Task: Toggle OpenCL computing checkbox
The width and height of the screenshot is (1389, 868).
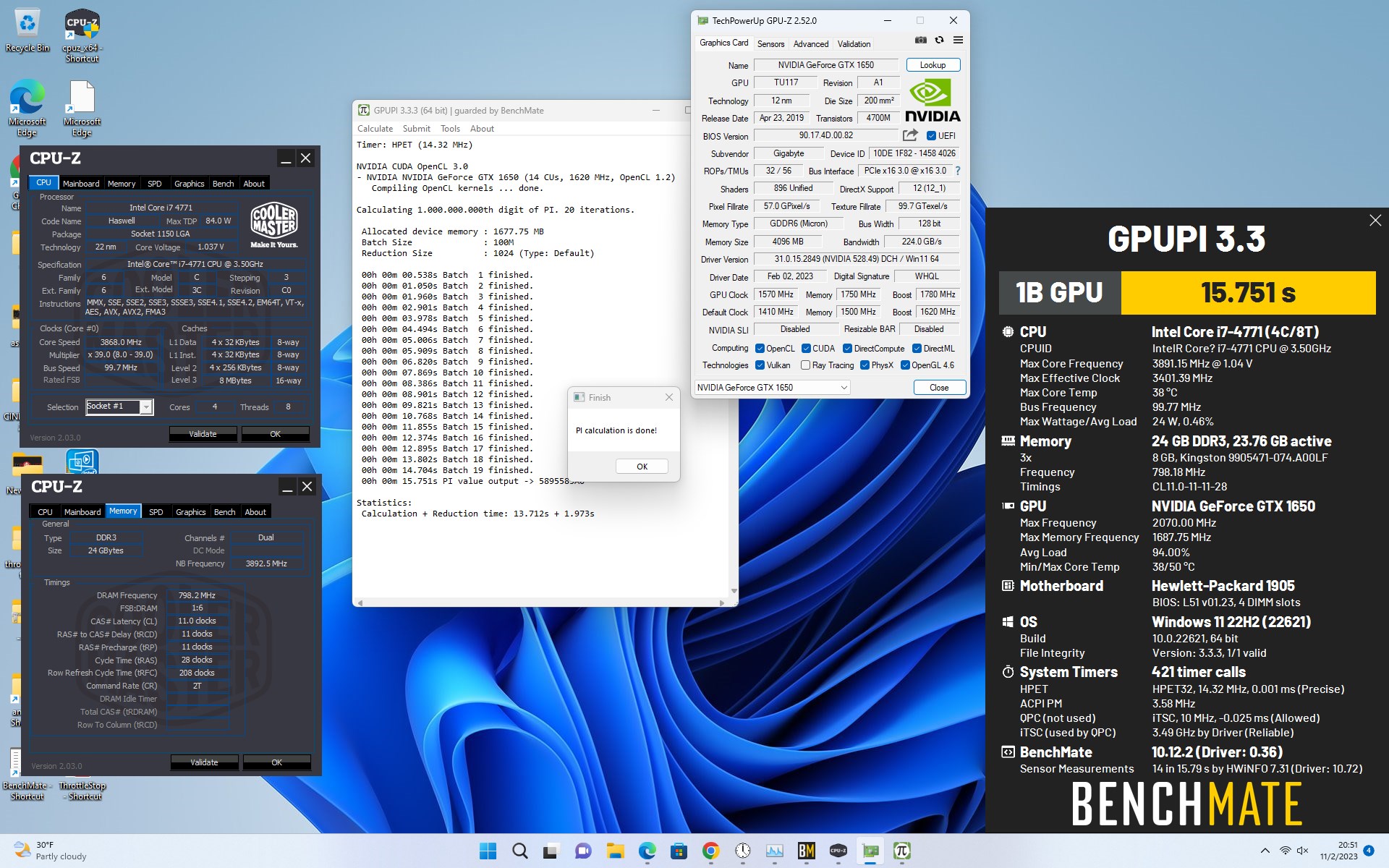Action: coord(760,349)
